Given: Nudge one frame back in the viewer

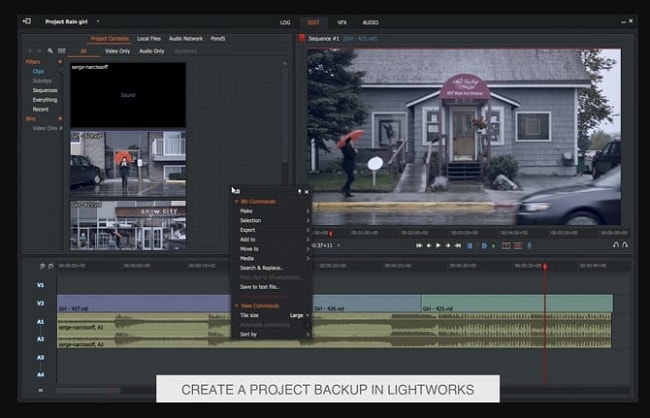Looking at the screenshot, I should point(429,246).
